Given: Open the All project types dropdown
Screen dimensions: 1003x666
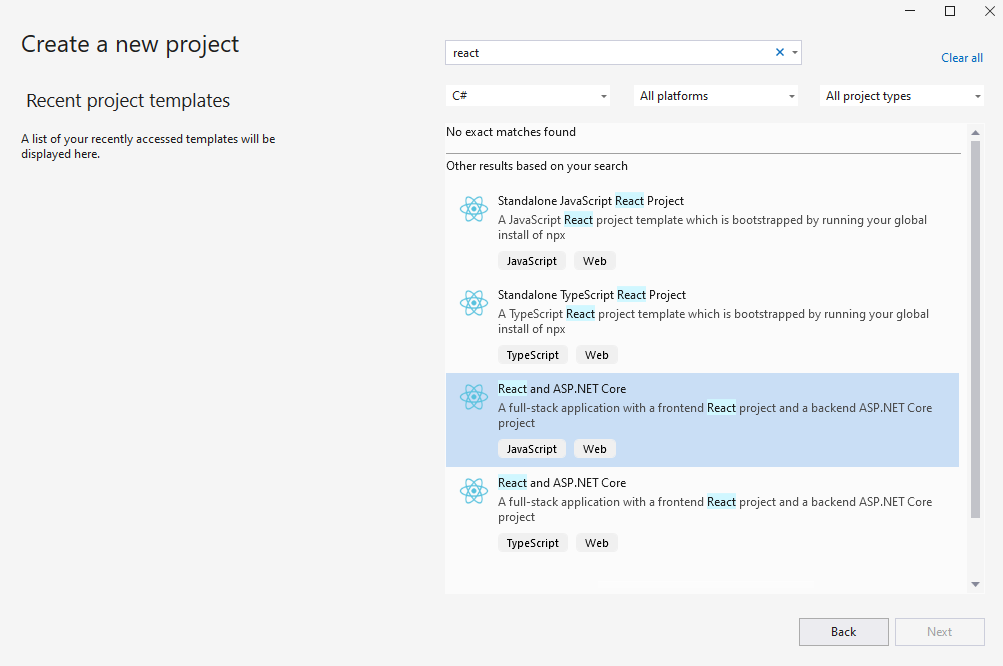Looking at the screenshot, I should click(x=902, y=96).
